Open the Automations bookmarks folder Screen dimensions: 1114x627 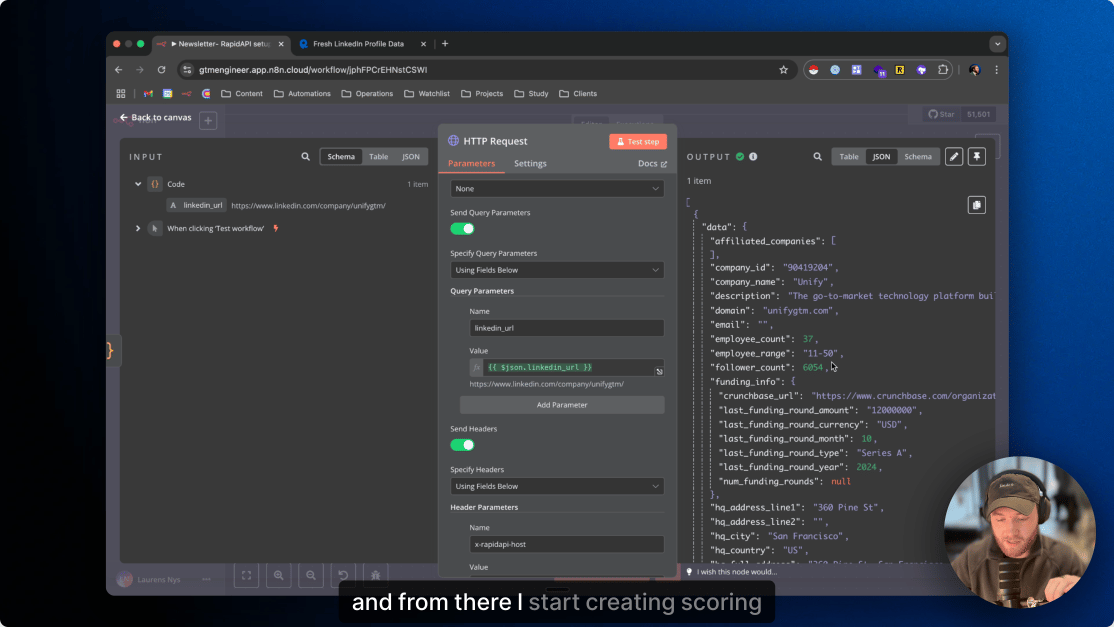point(303,94)
